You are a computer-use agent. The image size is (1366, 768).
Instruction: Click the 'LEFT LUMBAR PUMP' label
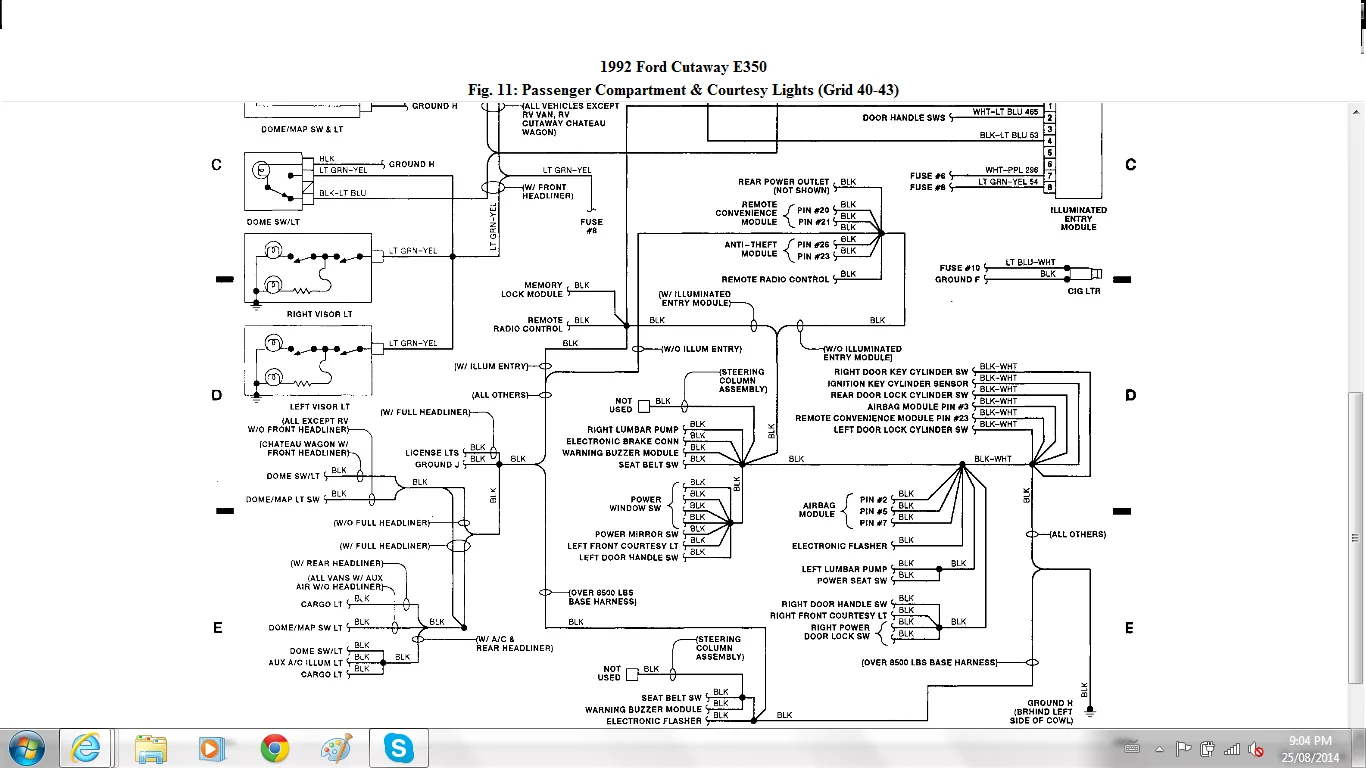click(844, 570)
